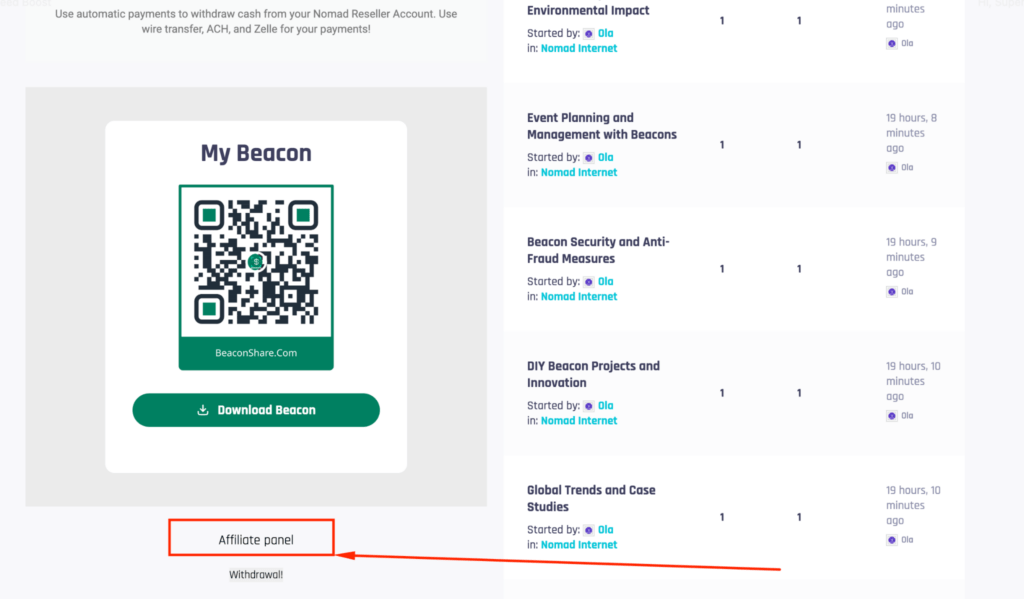Open DIY Beacon Projects and Innovation topic
This screenshot has height=599, width=1024.
(593, 374)
